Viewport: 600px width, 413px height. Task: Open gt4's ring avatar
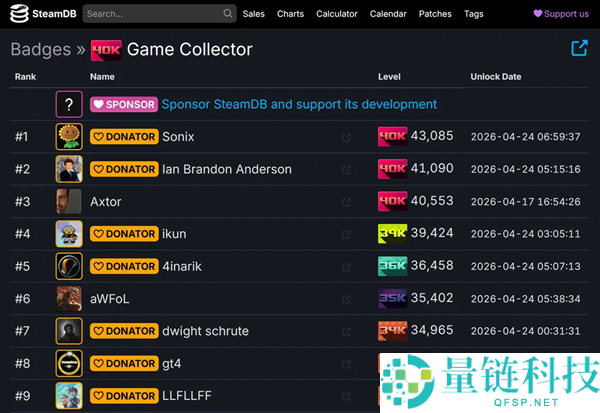(x=69, y=363)
